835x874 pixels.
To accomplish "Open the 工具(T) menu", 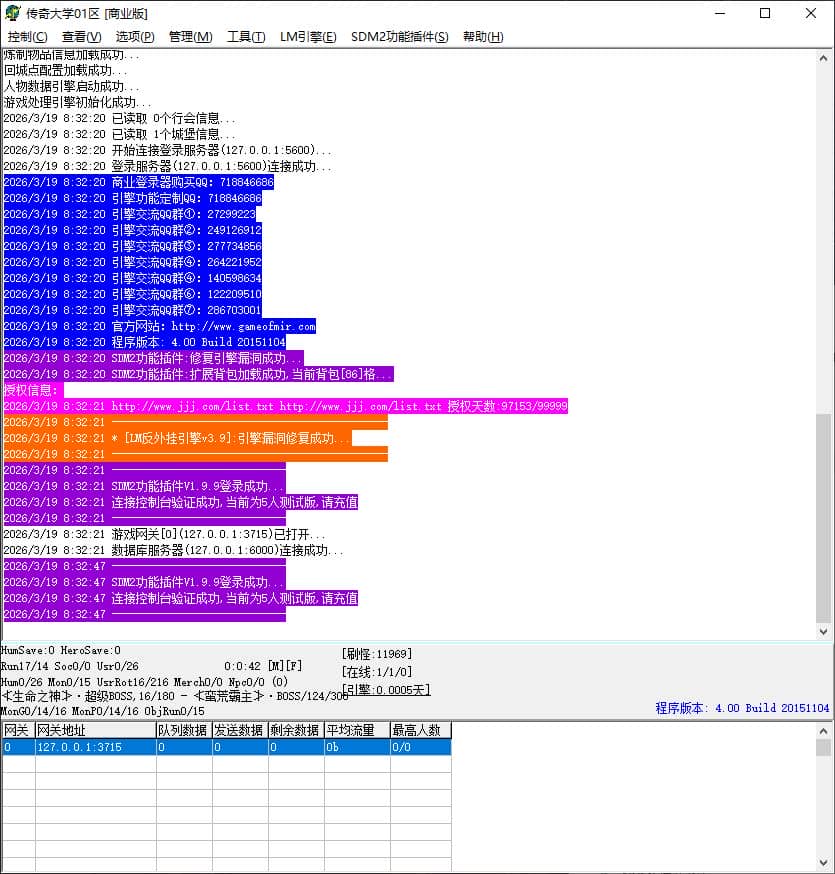I will coord(246,37).
